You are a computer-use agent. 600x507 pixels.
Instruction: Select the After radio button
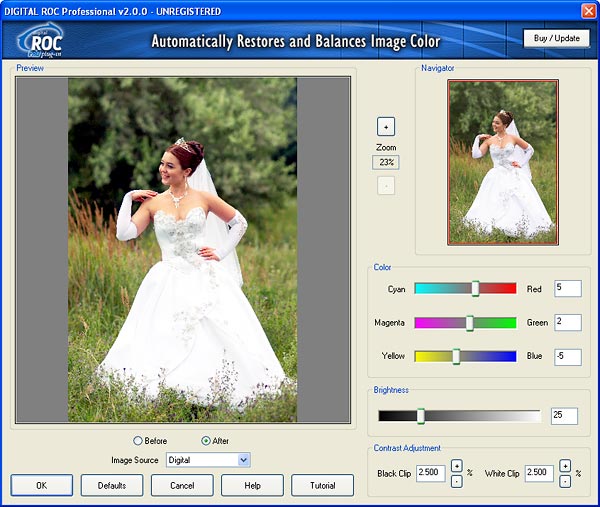tap(206, 441)
